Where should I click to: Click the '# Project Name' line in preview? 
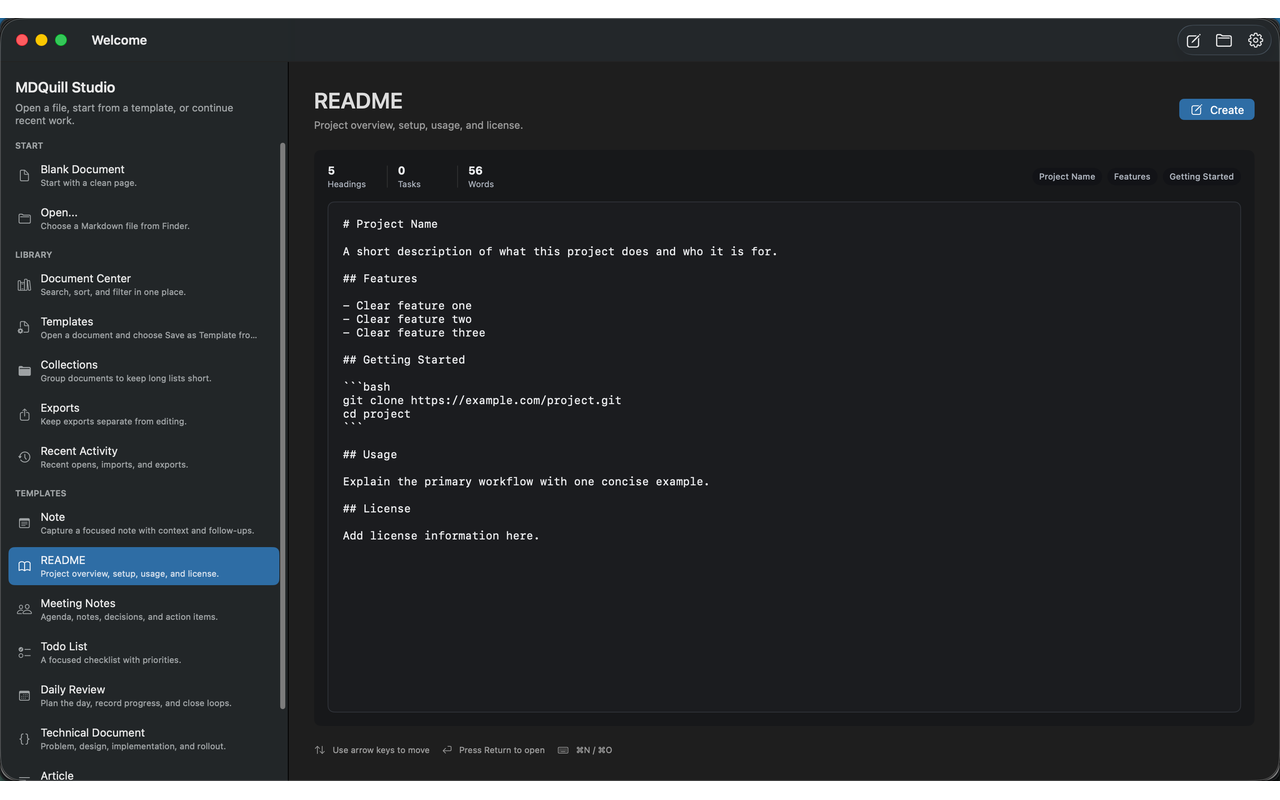390,224
